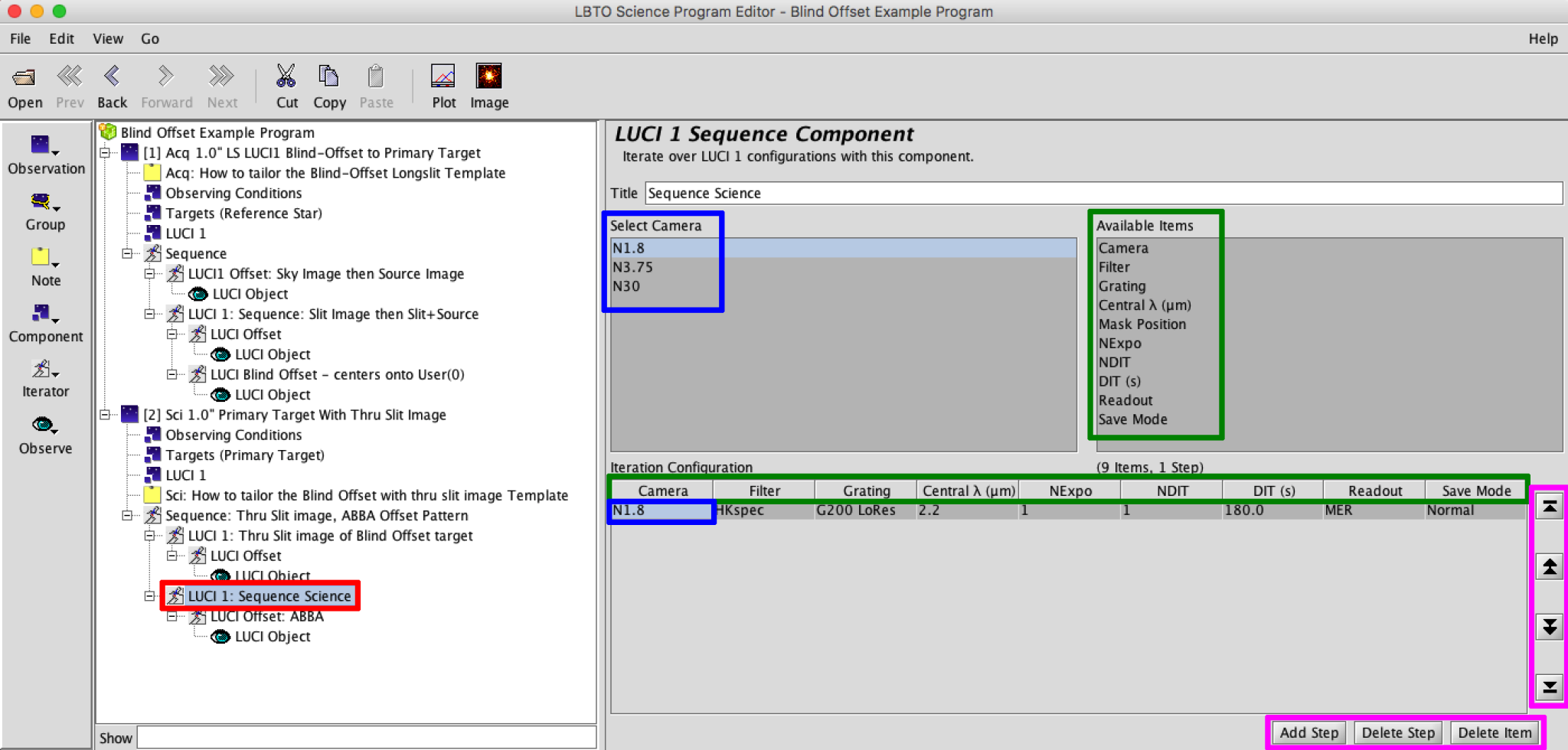Open the File menu
This screenshot has width=1568, height=750.
pos(21,38)
